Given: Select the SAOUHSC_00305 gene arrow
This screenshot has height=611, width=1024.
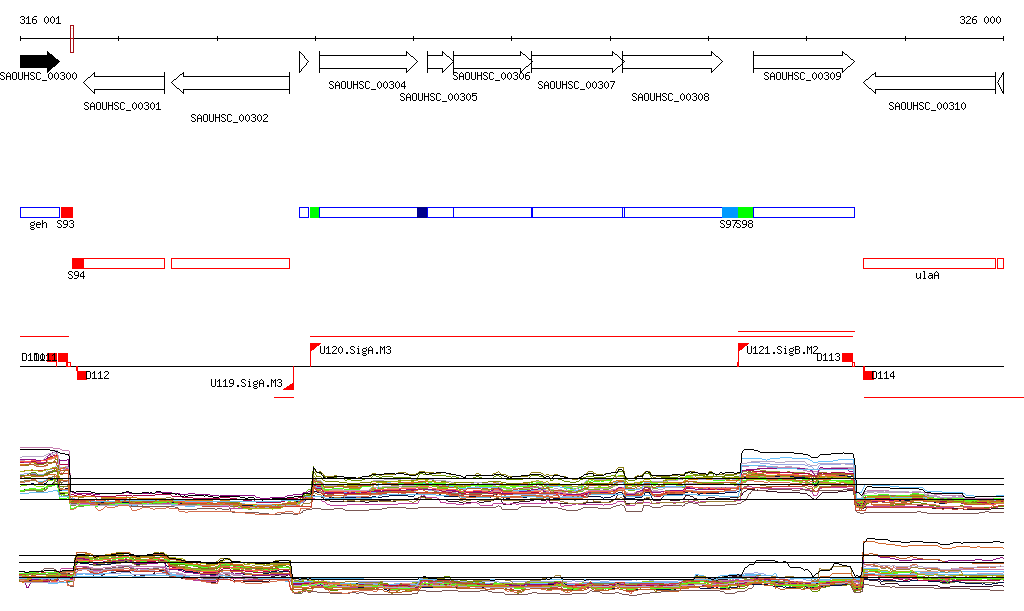Looking at the screenshot, I should click(x=440, y=62).
